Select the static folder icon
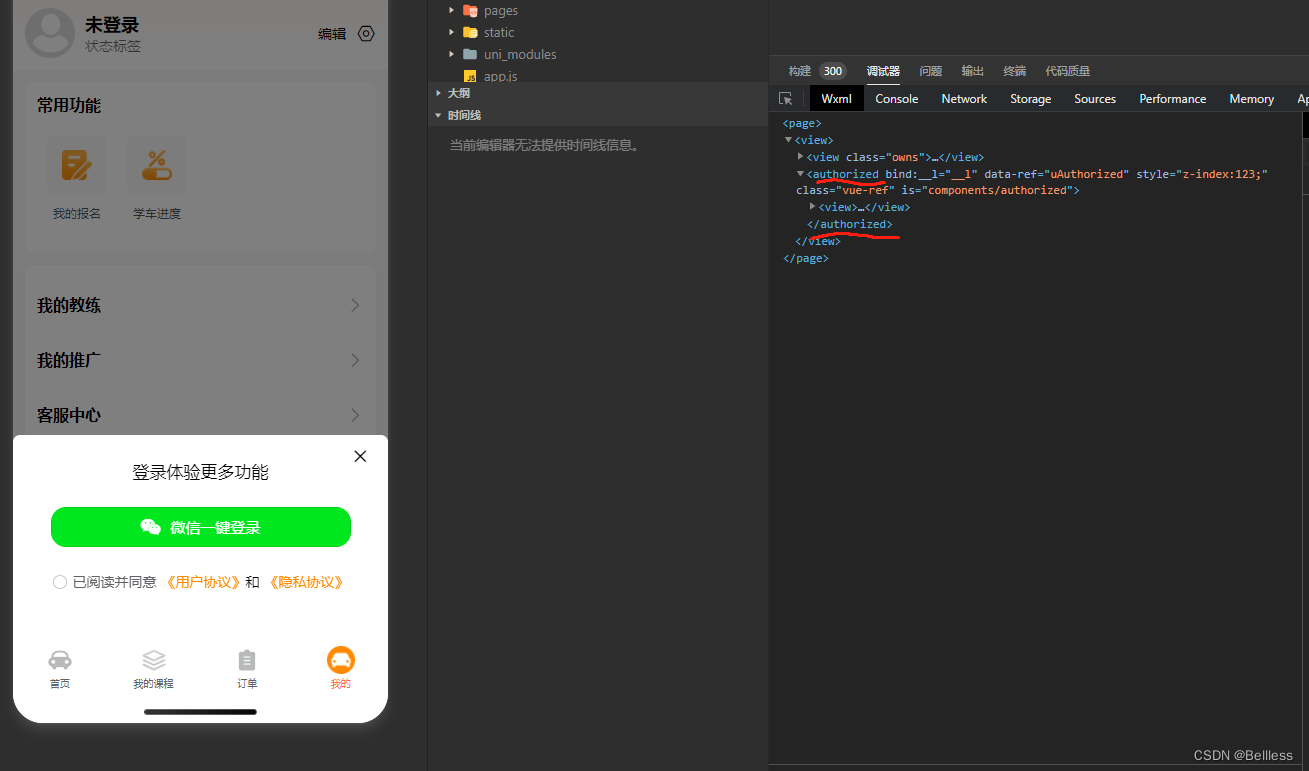Viewport: 1309px width, 771px height. point(470,32)
